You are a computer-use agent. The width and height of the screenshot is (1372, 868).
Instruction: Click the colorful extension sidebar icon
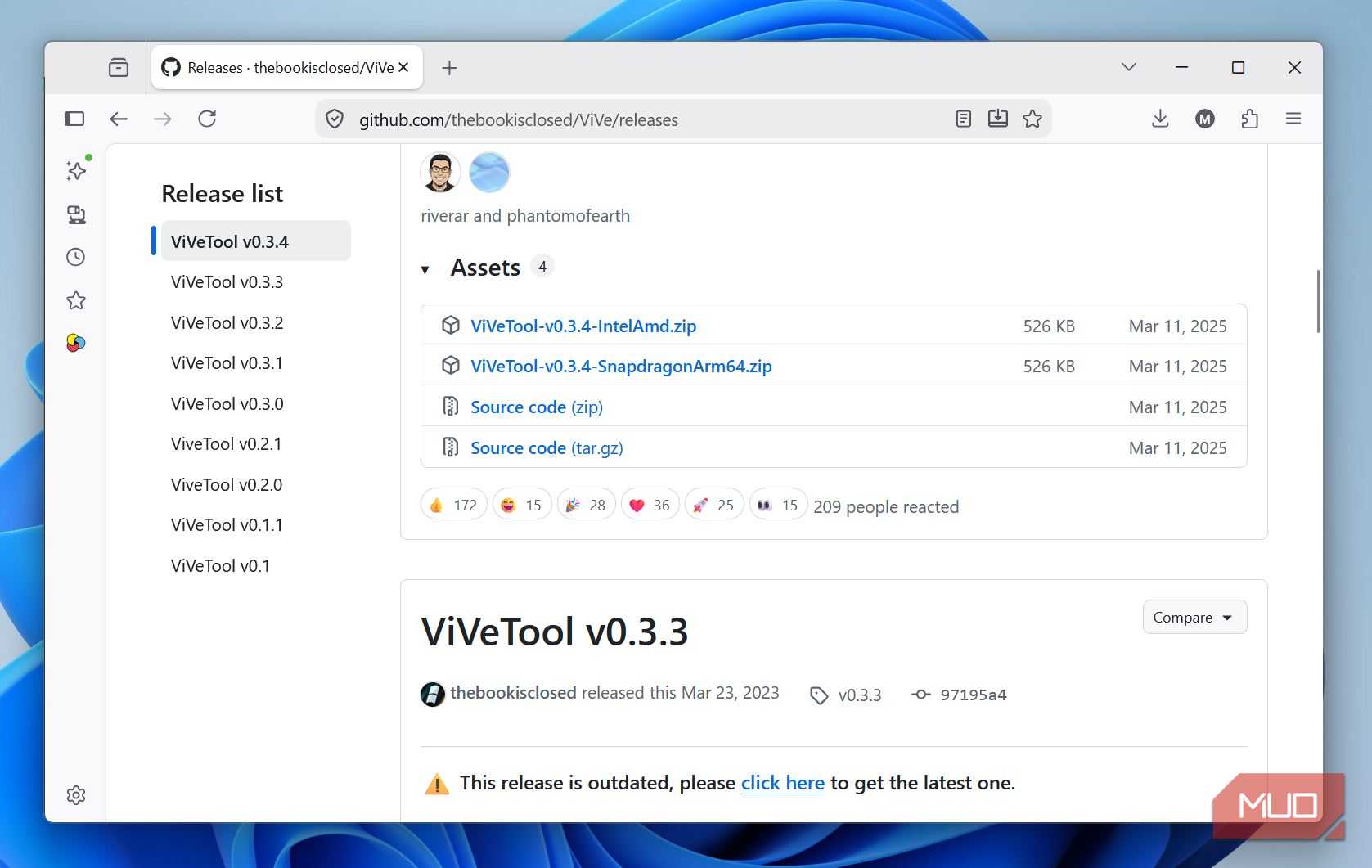click(x=76, y=343)
